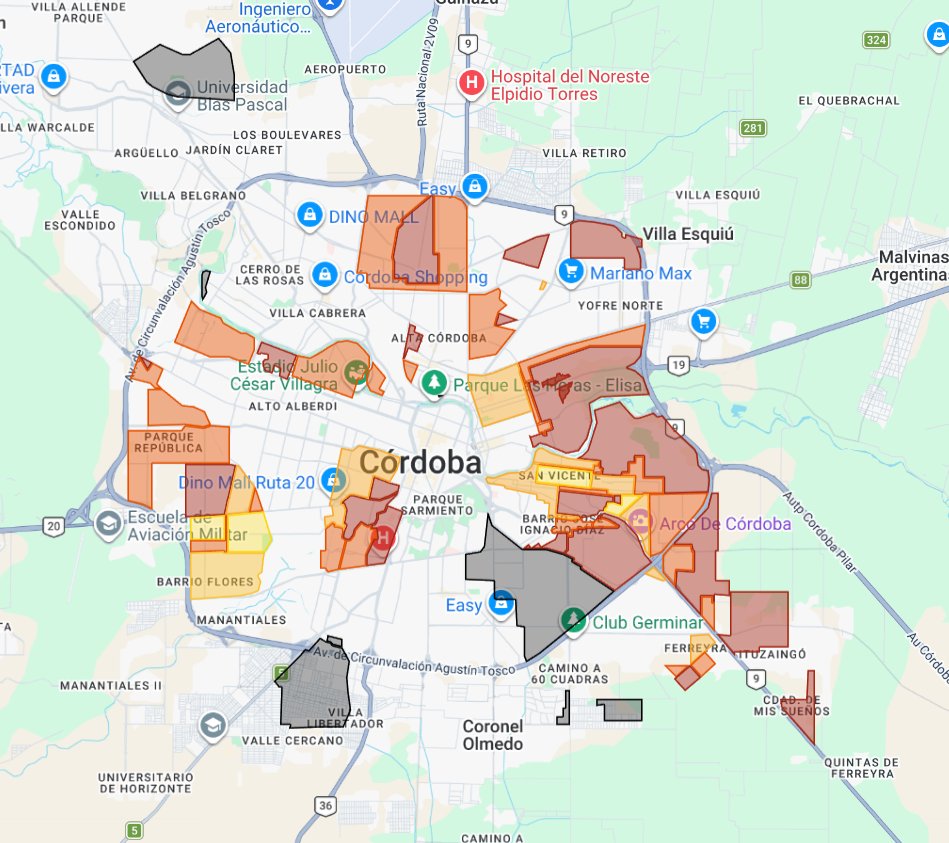Open the Mariano Max shopping cart pin
The width and height of the screenshot is (949, 843).
coord(570,271)
